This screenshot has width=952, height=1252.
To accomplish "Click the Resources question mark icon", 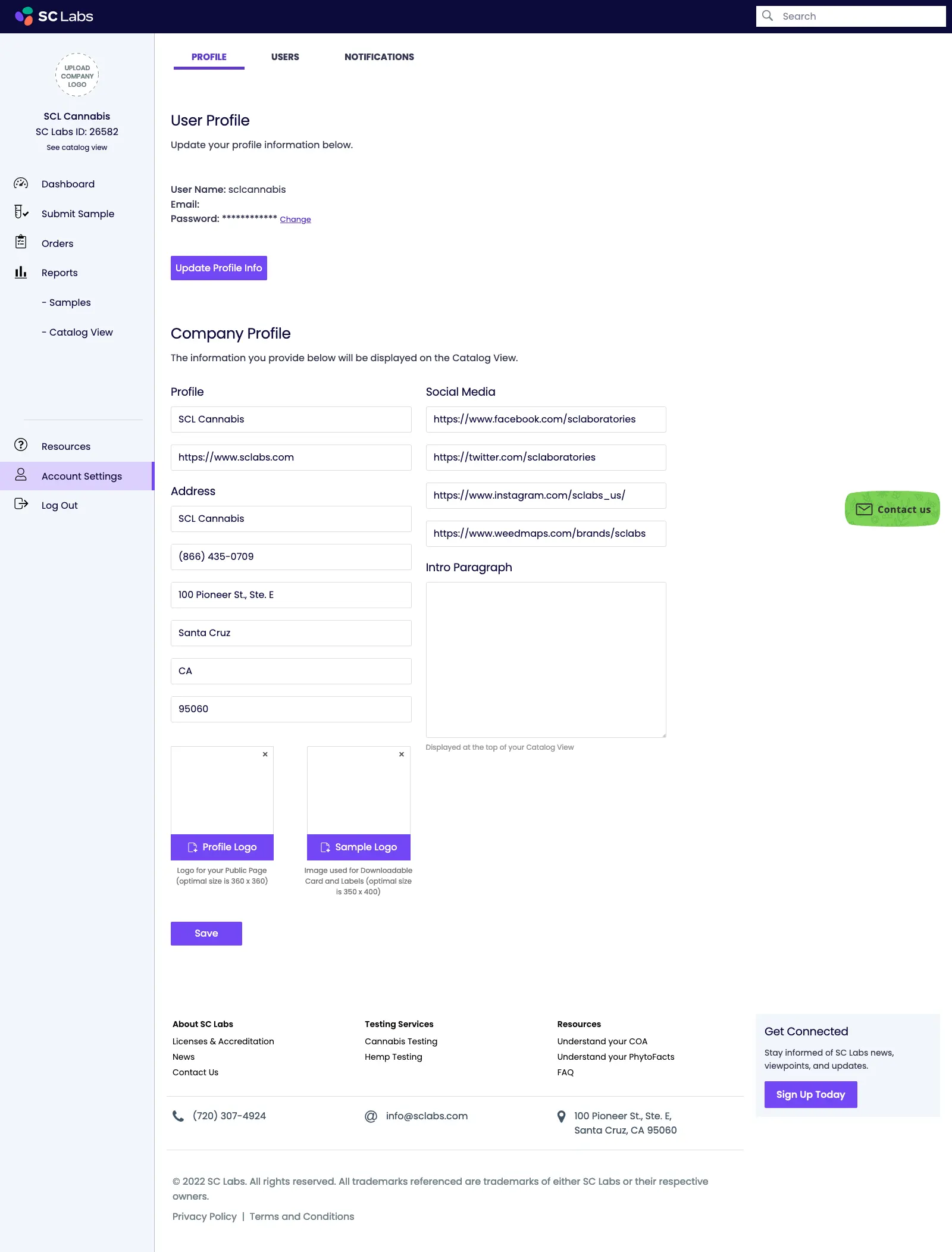I will 21,445.
